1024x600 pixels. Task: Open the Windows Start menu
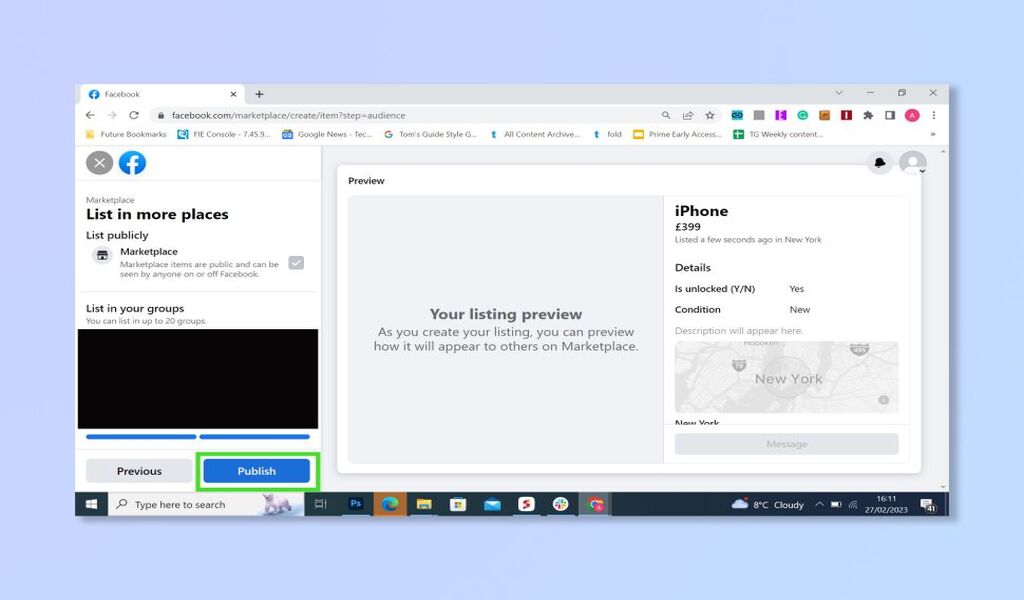pos(91,504)
